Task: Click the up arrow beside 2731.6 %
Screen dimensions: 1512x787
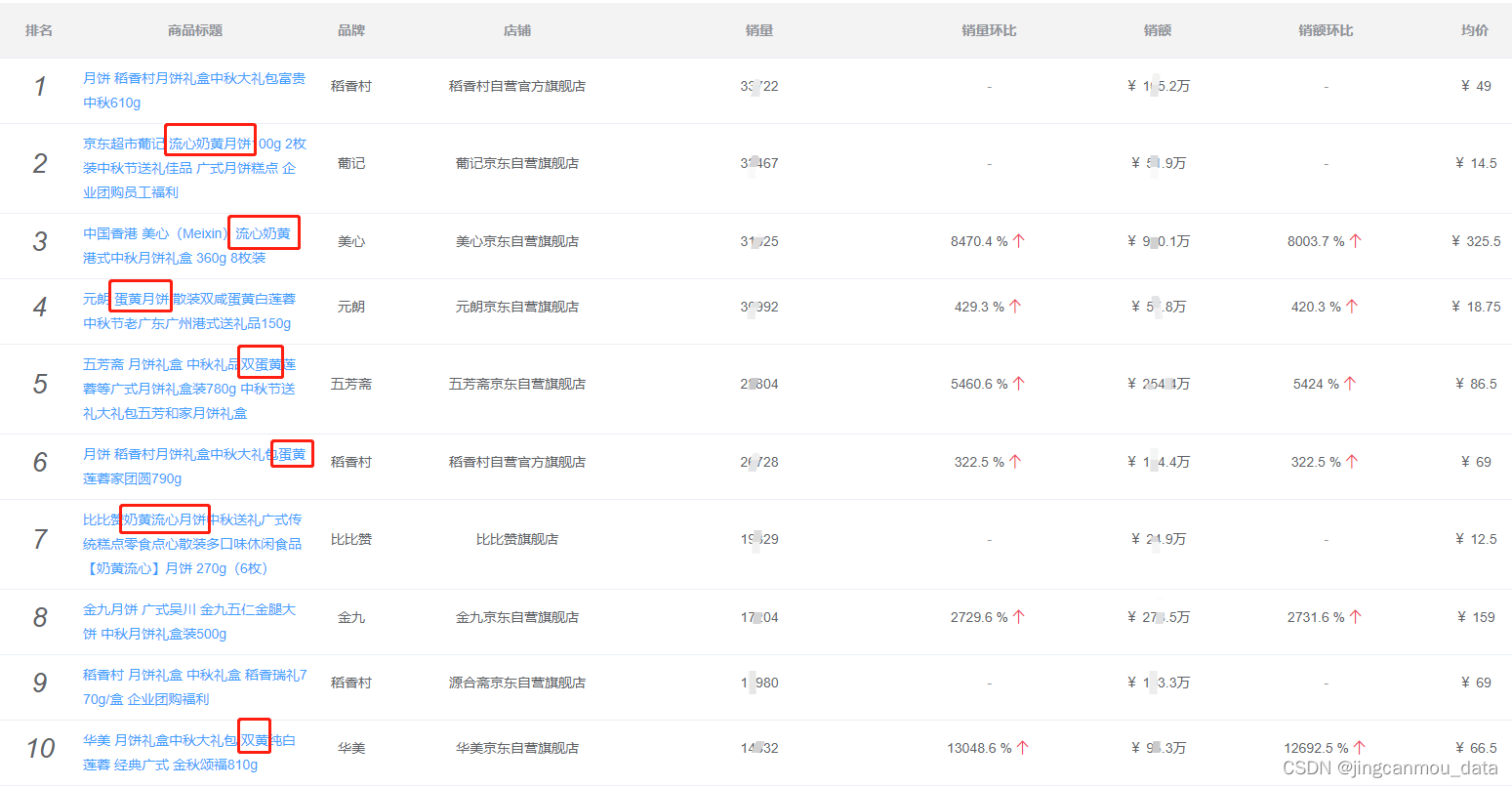Action: click(x=1355, y=616)
